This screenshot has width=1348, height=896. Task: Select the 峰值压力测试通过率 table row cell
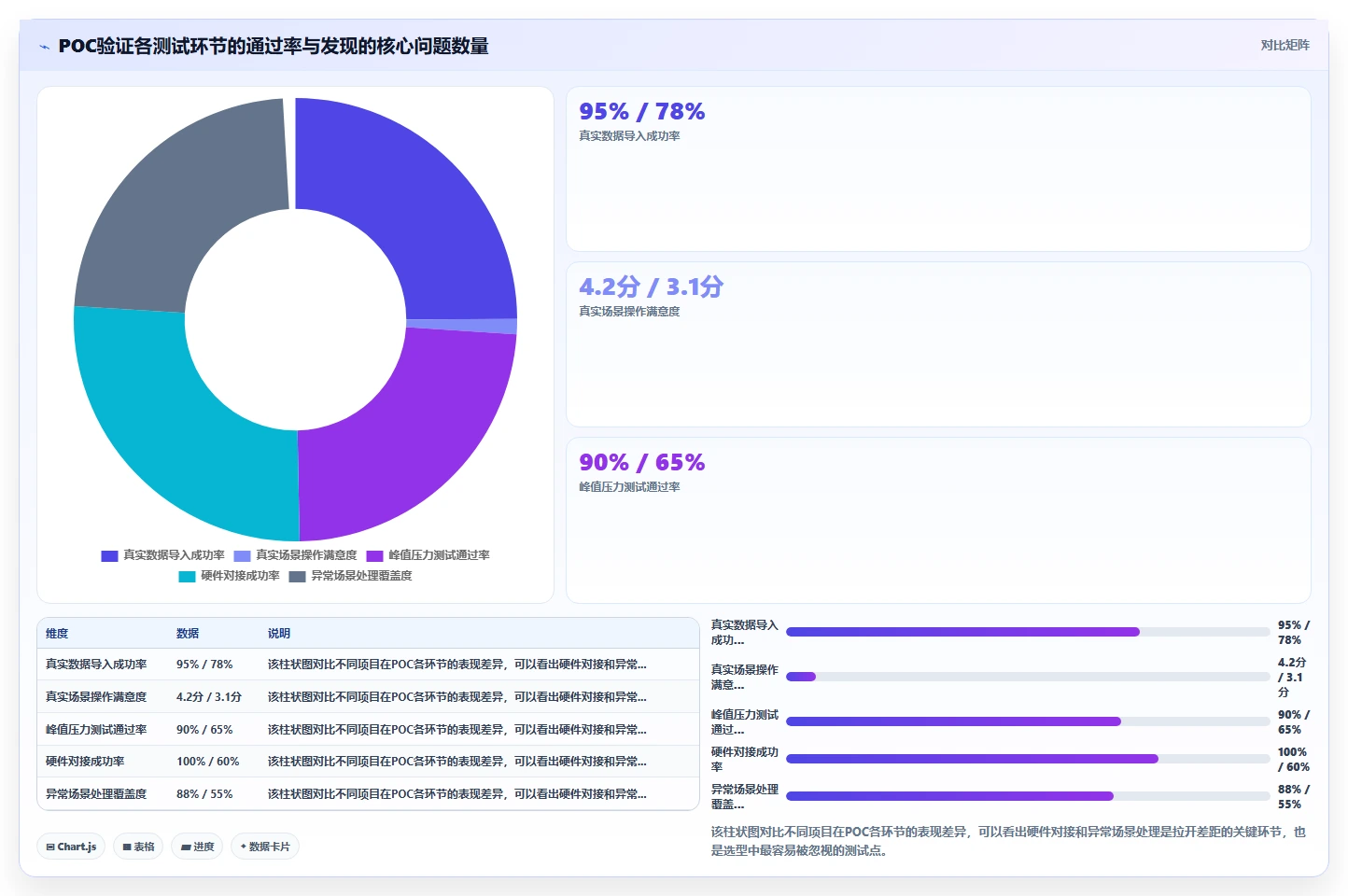[x=96, y=730]
